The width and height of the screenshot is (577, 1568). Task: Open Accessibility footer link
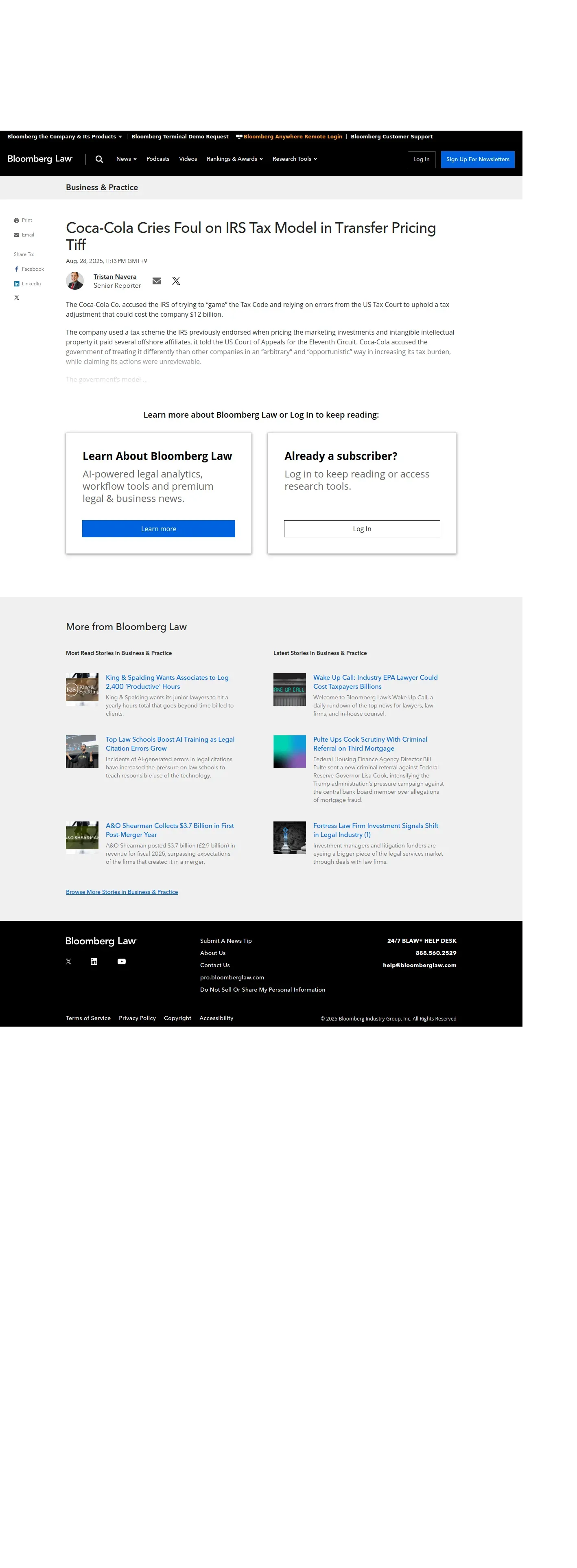(216, 1018)
